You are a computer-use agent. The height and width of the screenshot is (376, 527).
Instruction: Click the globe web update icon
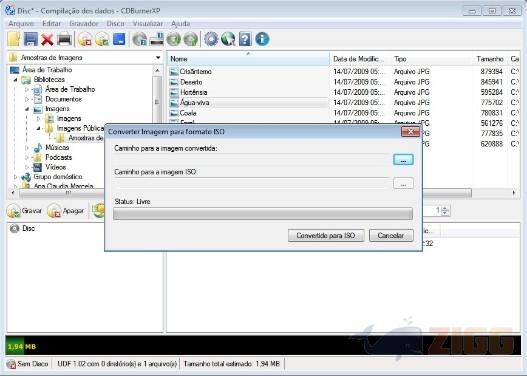228,39
